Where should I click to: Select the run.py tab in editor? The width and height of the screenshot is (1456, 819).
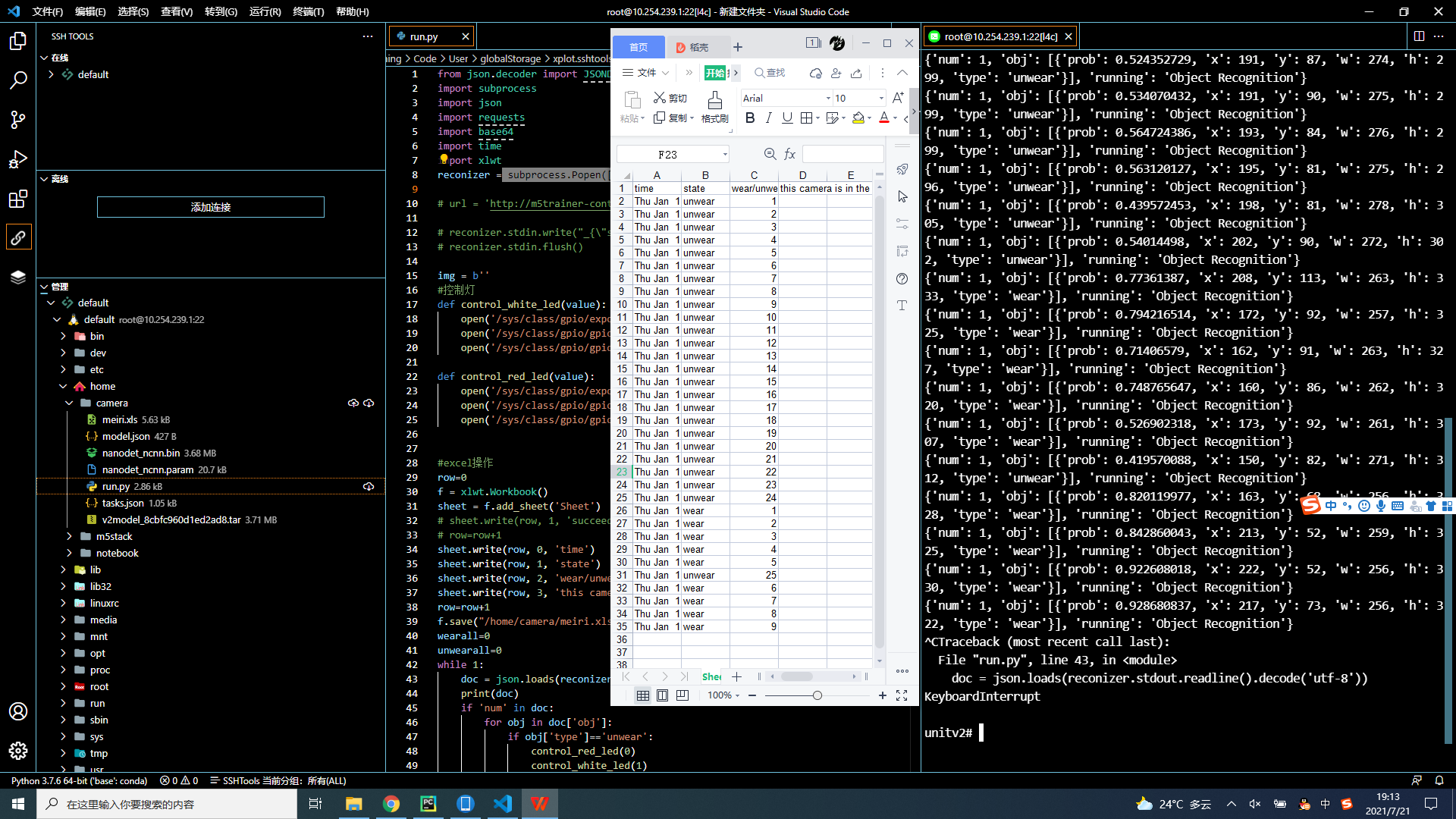[x=423, y=36]
